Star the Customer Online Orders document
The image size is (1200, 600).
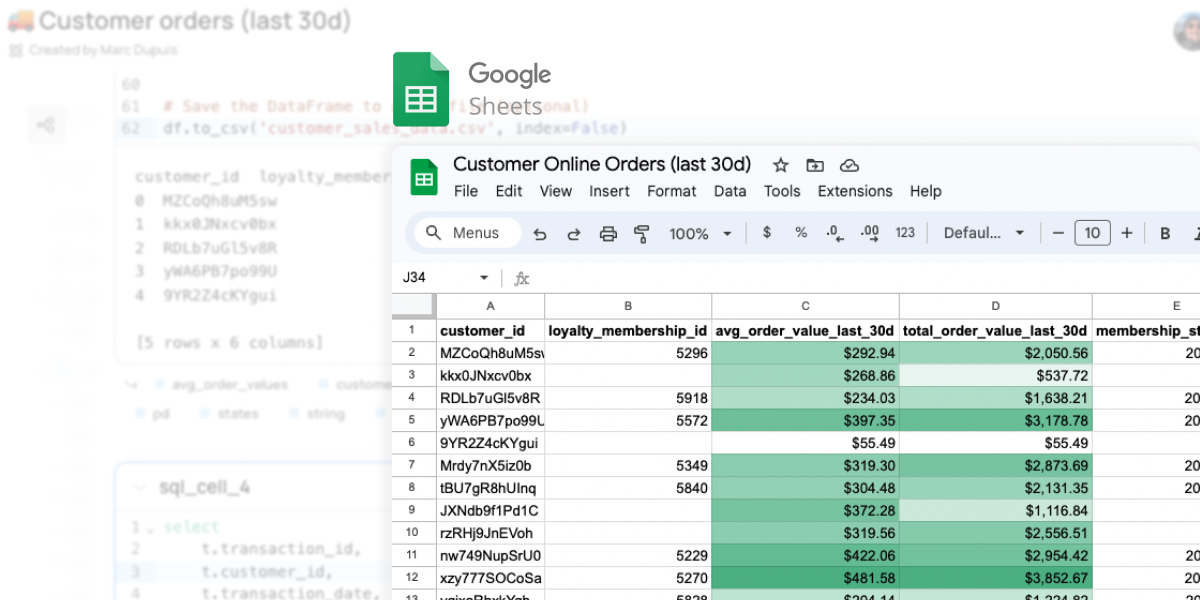click(x=781, y=165)
